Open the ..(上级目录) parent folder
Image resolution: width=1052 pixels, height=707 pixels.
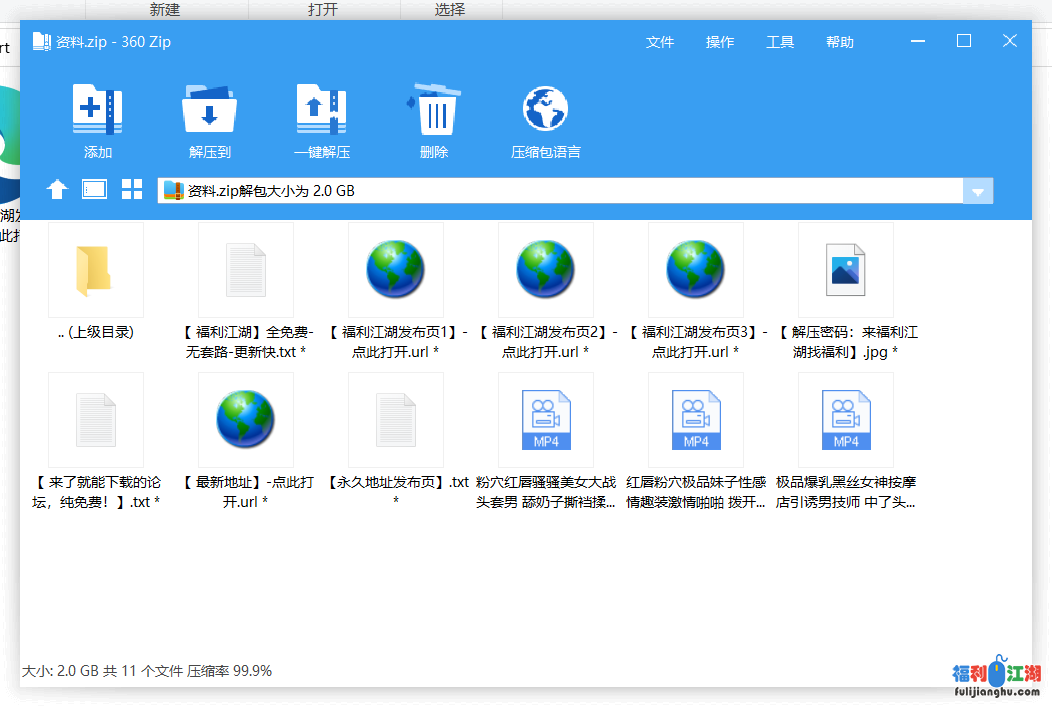tap(95, 270)
